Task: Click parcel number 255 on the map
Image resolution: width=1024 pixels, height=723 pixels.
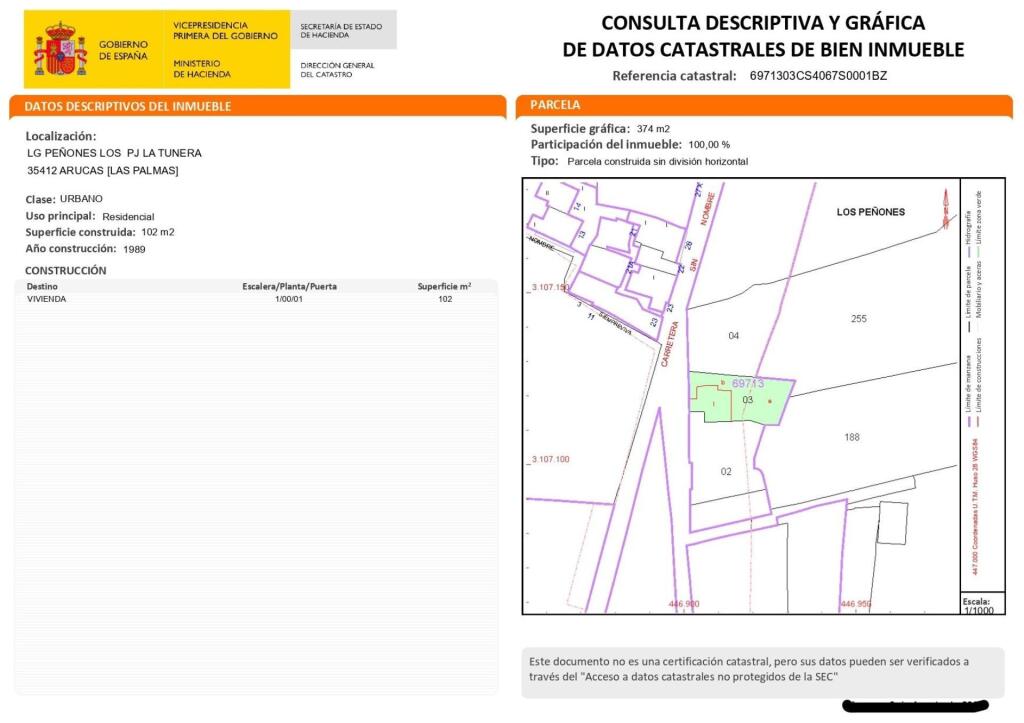Action: click(x=859, y=319)
